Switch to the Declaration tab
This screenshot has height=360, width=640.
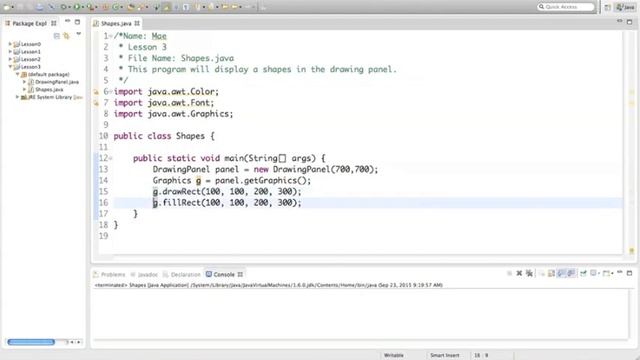coord(182,274)
